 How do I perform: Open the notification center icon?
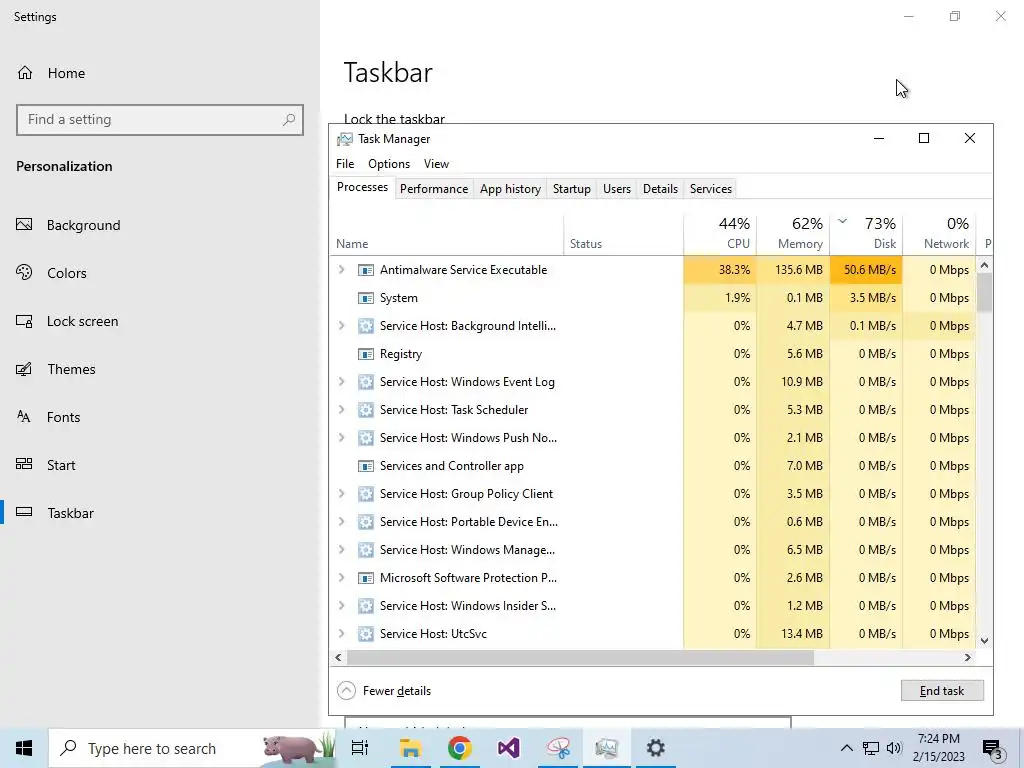(993, 748)
